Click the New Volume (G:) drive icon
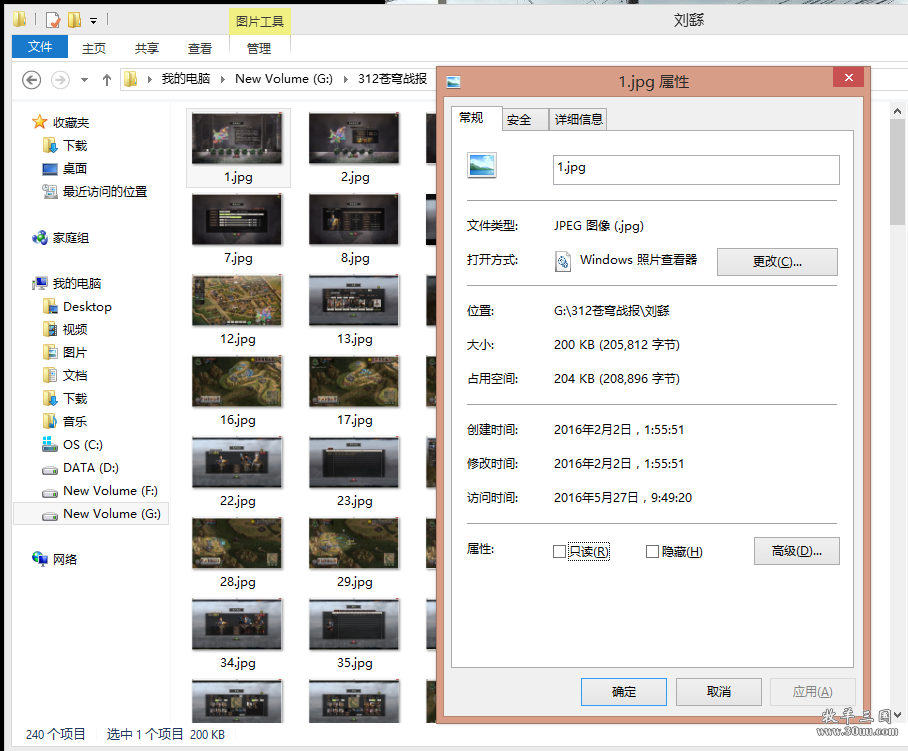908x751 pixels. [50, 515]
